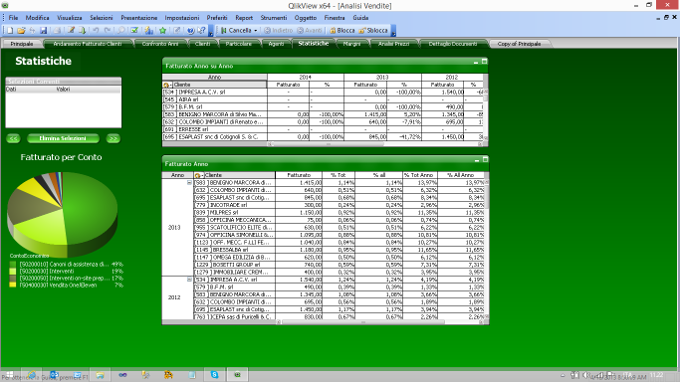Open a document with the folder icon
This screenshot has width=680, height=382.
(21, 30)
